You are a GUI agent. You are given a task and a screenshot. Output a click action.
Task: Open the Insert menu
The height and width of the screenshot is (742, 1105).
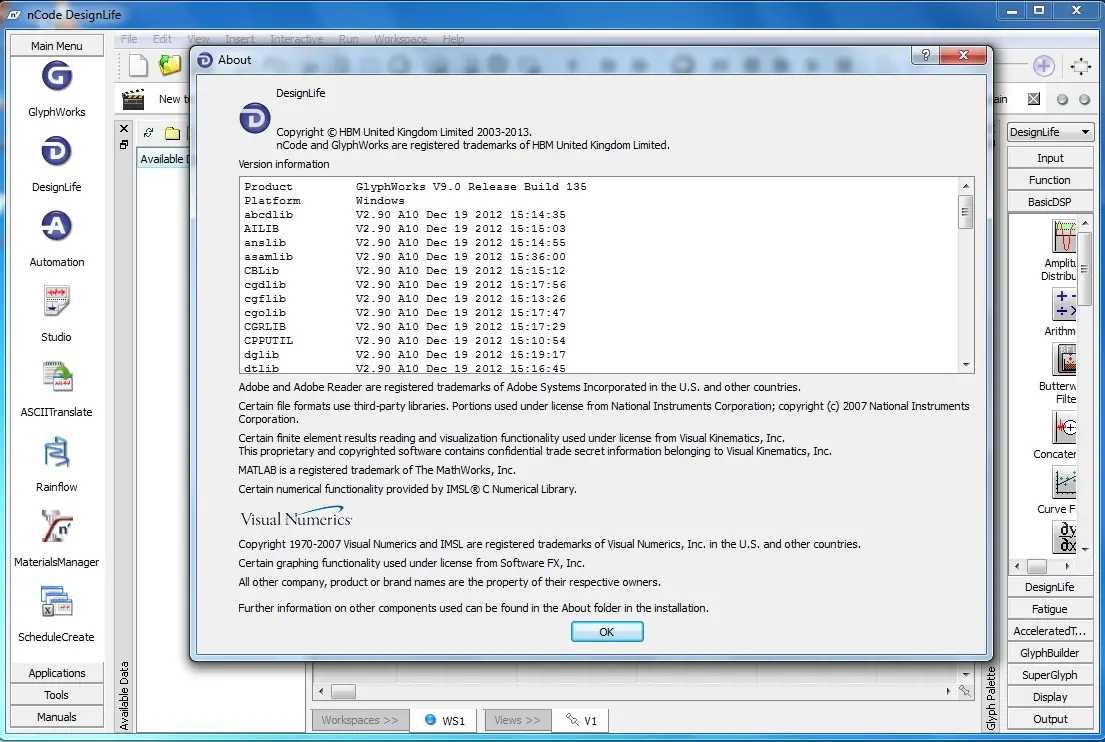[240, 39]
